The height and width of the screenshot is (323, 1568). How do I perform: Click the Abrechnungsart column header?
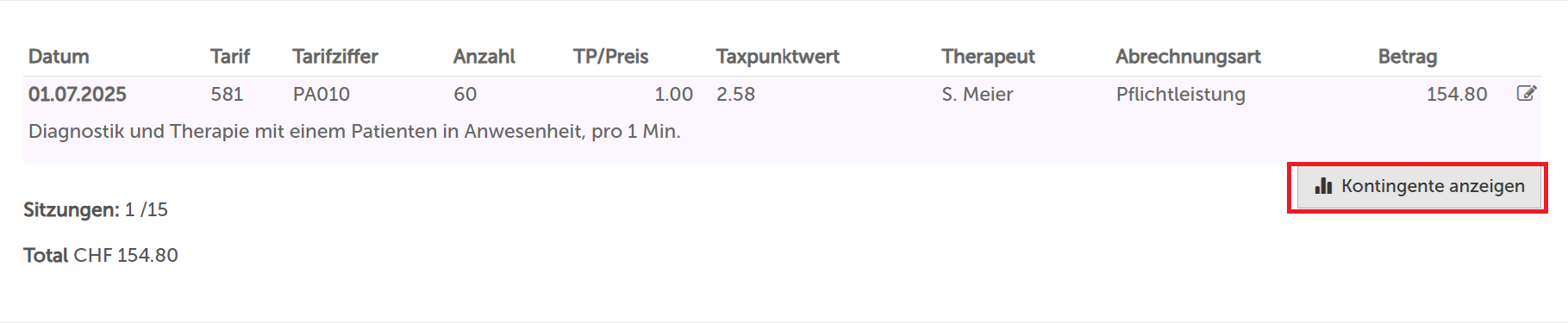1188,57
